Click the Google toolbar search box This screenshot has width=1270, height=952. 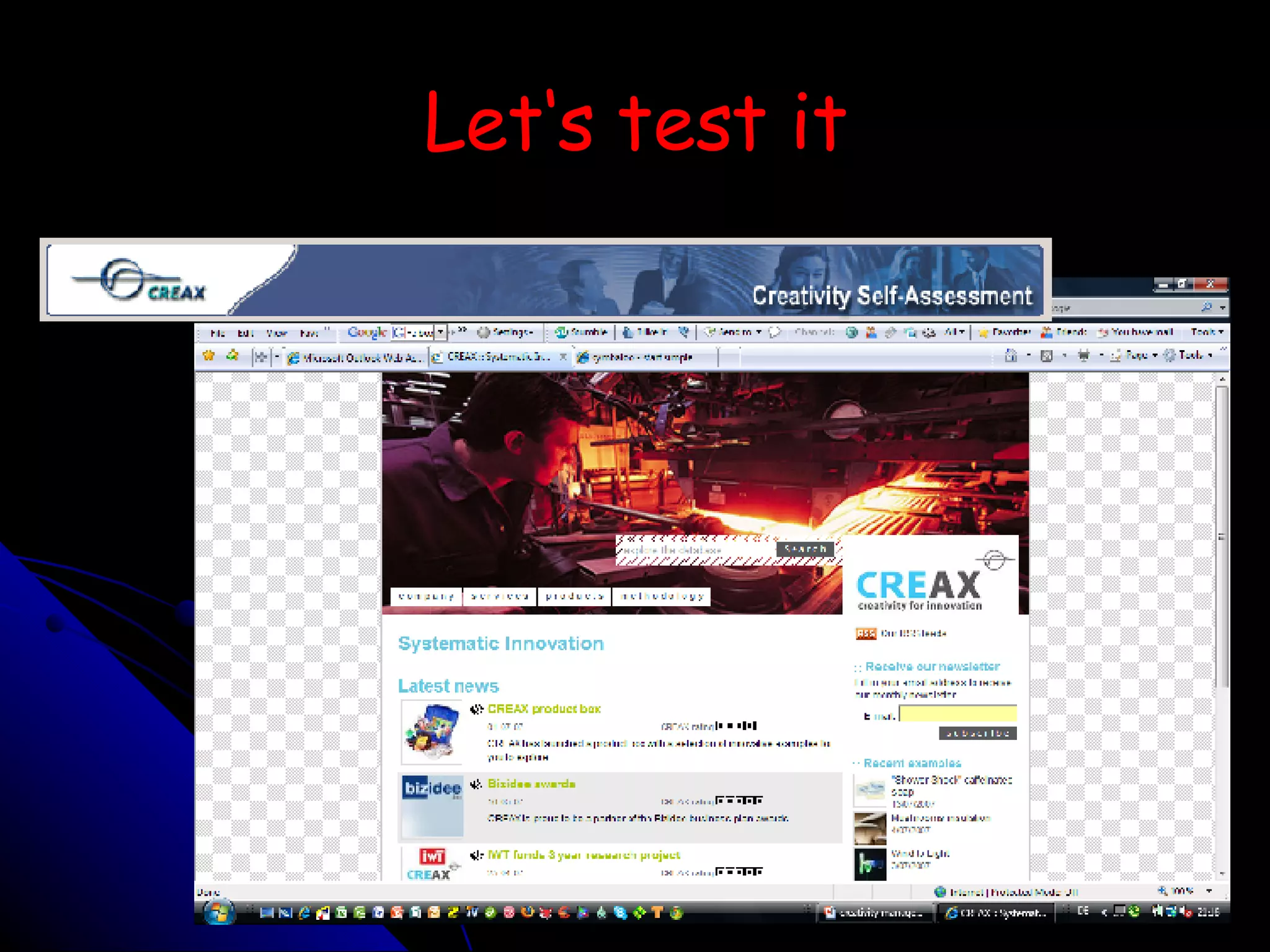tap(412, 332)
